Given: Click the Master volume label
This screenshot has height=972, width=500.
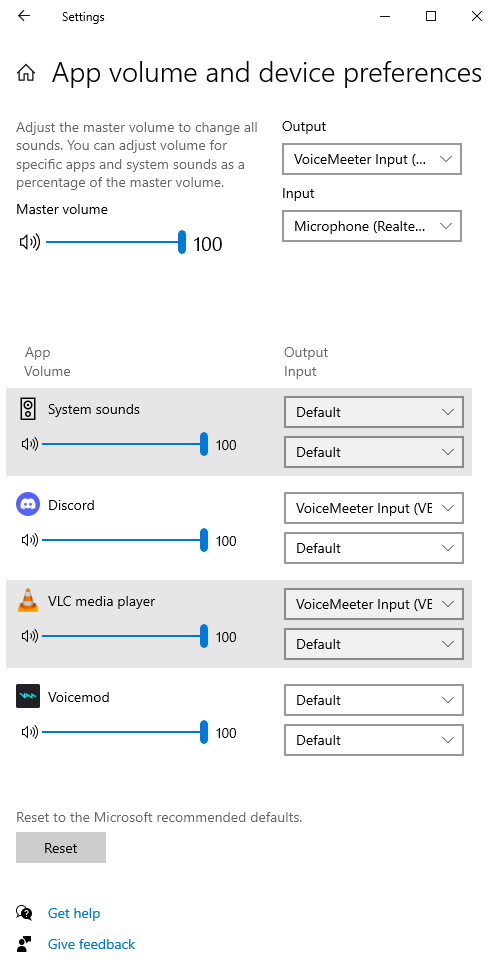Looking at the screenshot, I should click(62, 210).
